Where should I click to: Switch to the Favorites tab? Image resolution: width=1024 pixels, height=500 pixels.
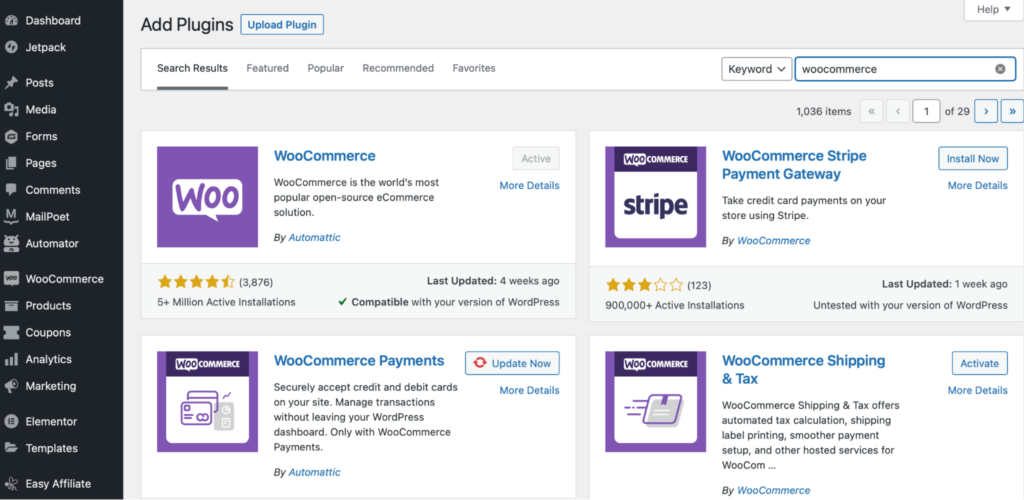tap(473, 68)
